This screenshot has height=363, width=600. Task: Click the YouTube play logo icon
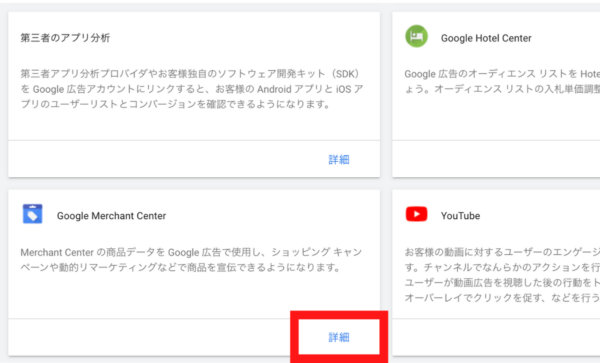pos(416,214)
